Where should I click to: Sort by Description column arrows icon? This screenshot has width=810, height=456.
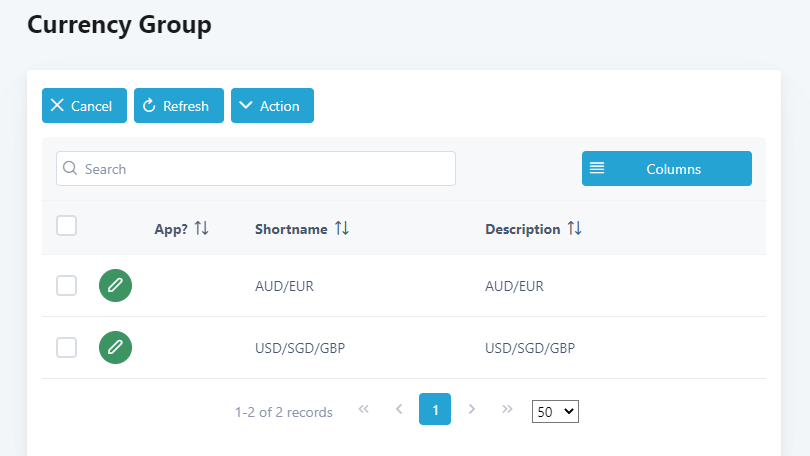(574, 229)
